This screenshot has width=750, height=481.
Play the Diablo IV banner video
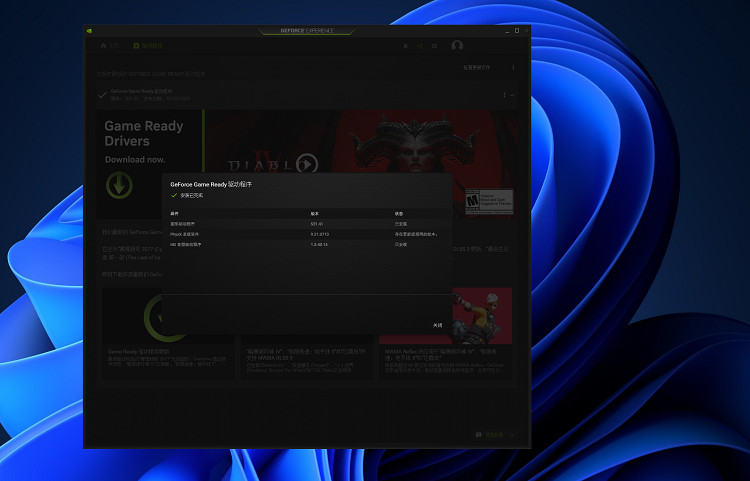307,164
